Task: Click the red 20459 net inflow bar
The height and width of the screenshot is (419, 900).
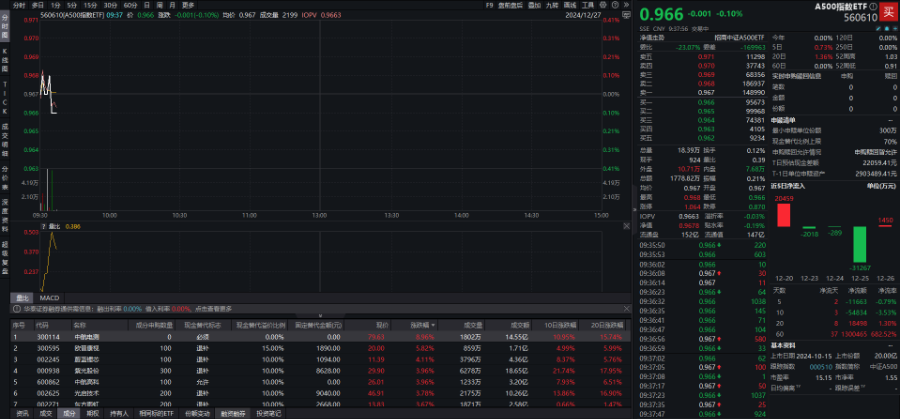Action: tap(783, 216)
